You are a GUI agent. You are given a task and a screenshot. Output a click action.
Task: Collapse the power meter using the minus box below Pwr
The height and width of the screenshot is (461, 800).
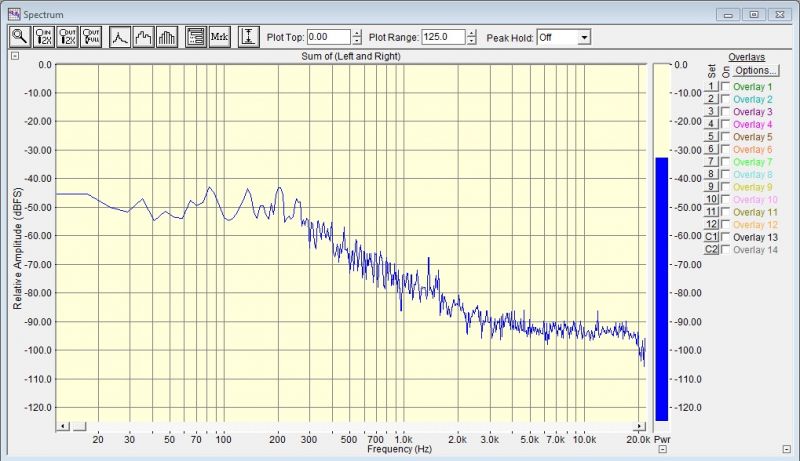[662, 449]
